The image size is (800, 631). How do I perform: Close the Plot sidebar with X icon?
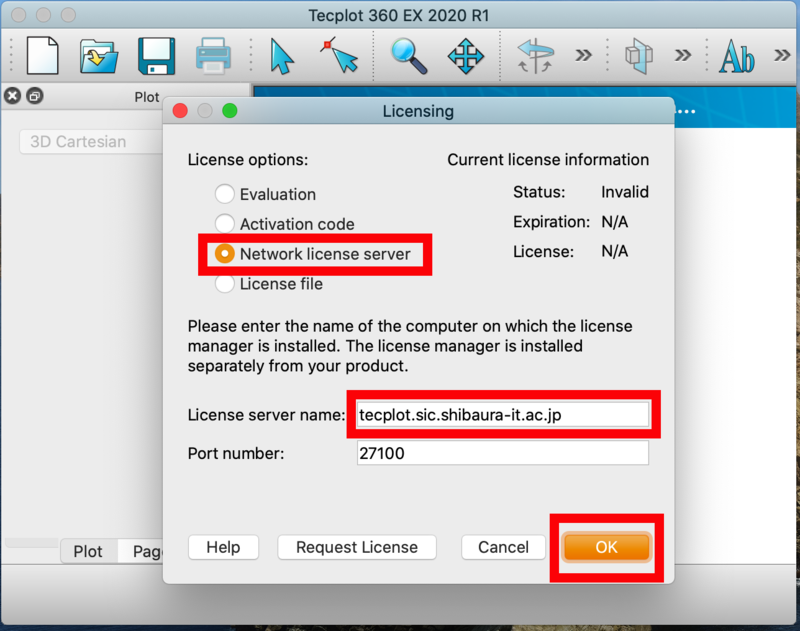13,96
